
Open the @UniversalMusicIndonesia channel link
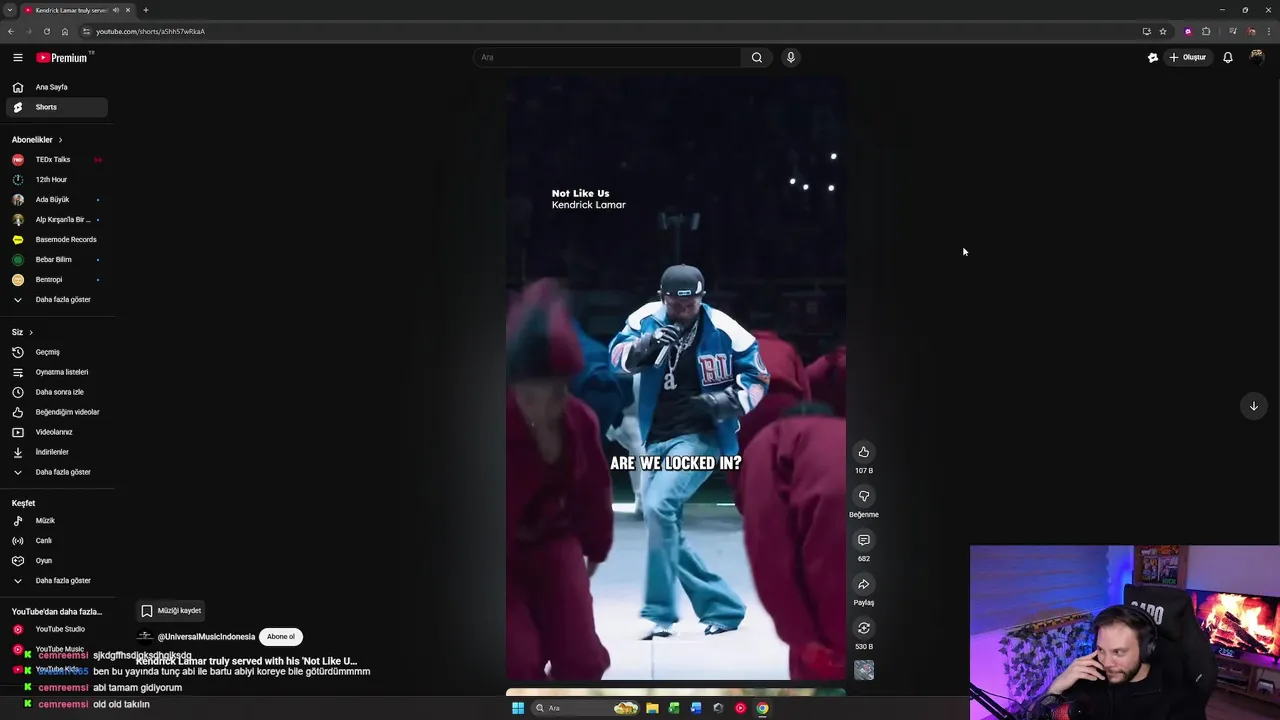click(206, 637)
